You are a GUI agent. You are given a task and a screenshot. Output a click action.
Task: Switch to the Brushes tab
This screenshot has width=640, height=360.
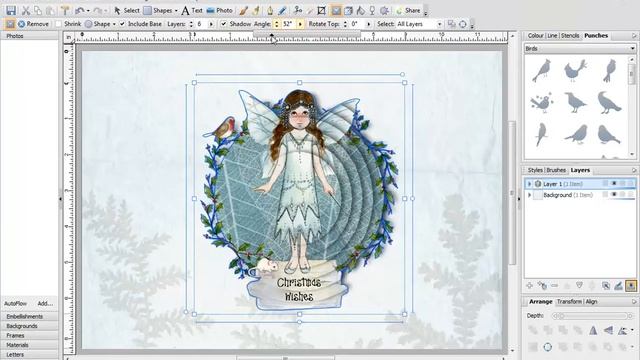(556, 170)
